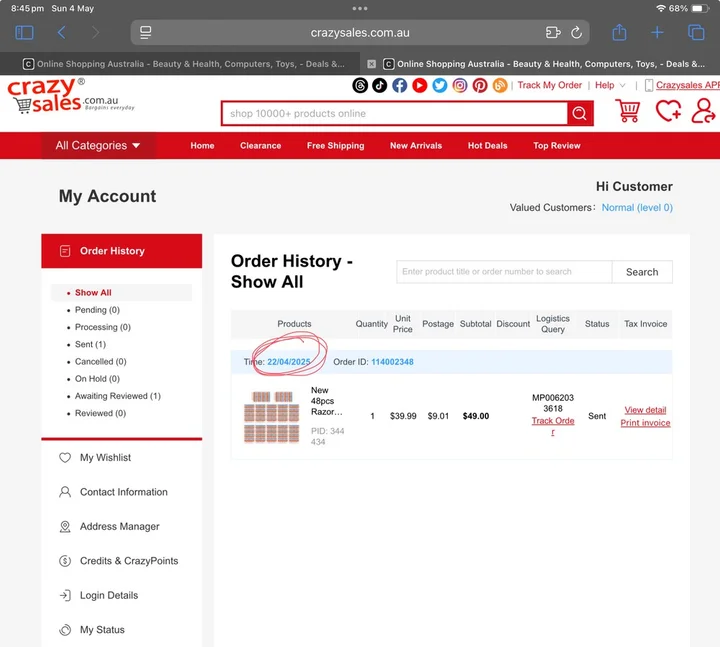Expand the Help dropdown menu
This screenshot has height=647, width=720.
[x=610, y=86]
